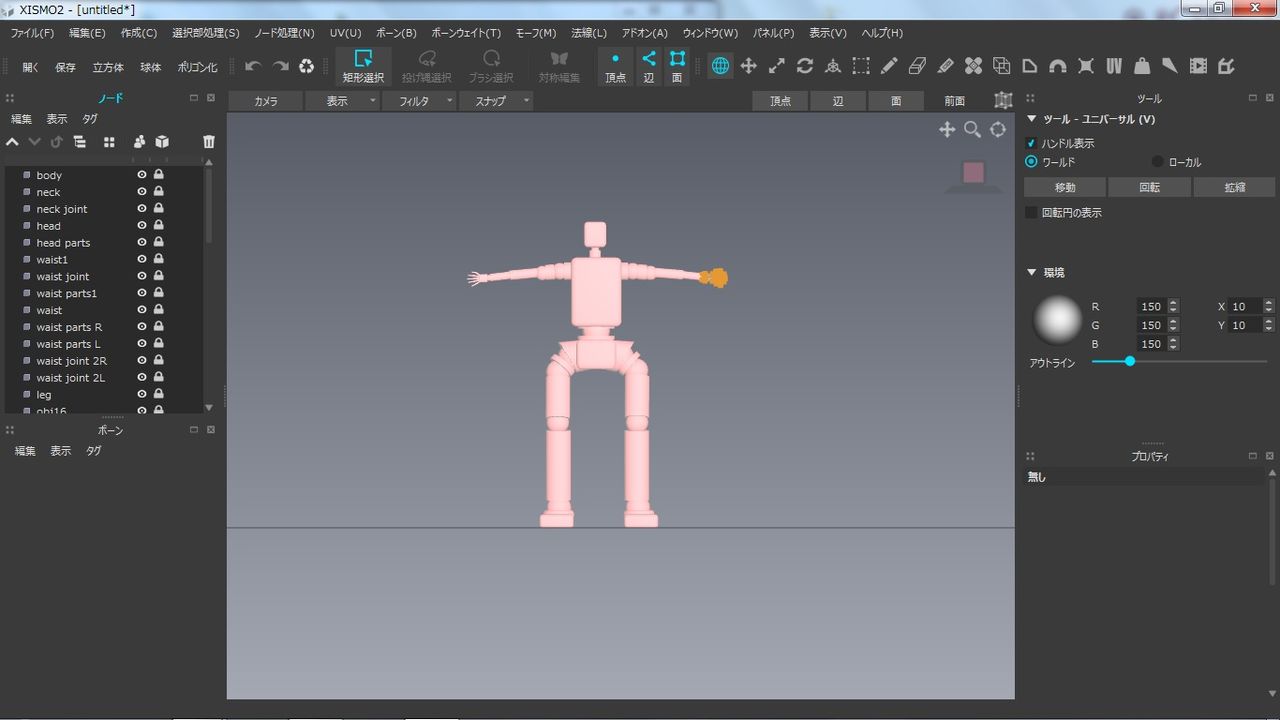This screenshot has width=1280, height=720.
Task: Click the pencil draw tool icon
Action: point(889,66)
